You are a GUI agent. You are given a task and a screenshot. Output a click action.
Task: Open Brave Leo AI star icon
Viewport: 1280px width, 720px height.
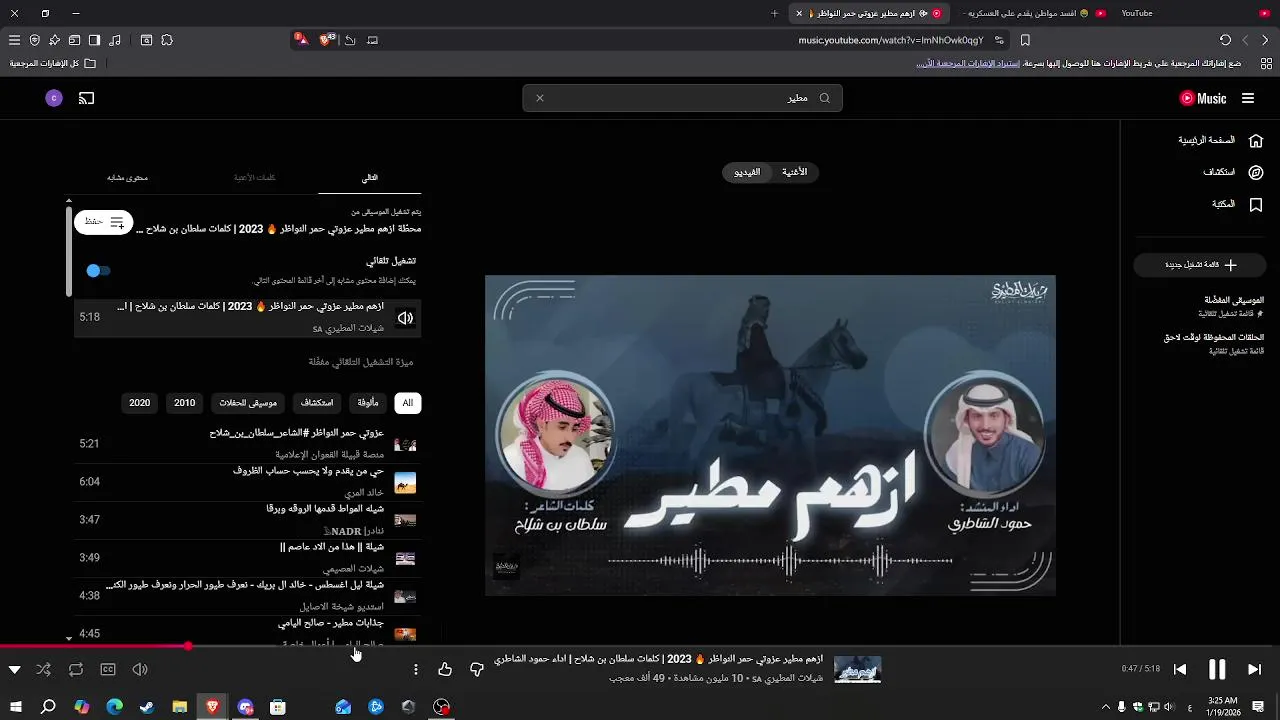tap(54, 40)
